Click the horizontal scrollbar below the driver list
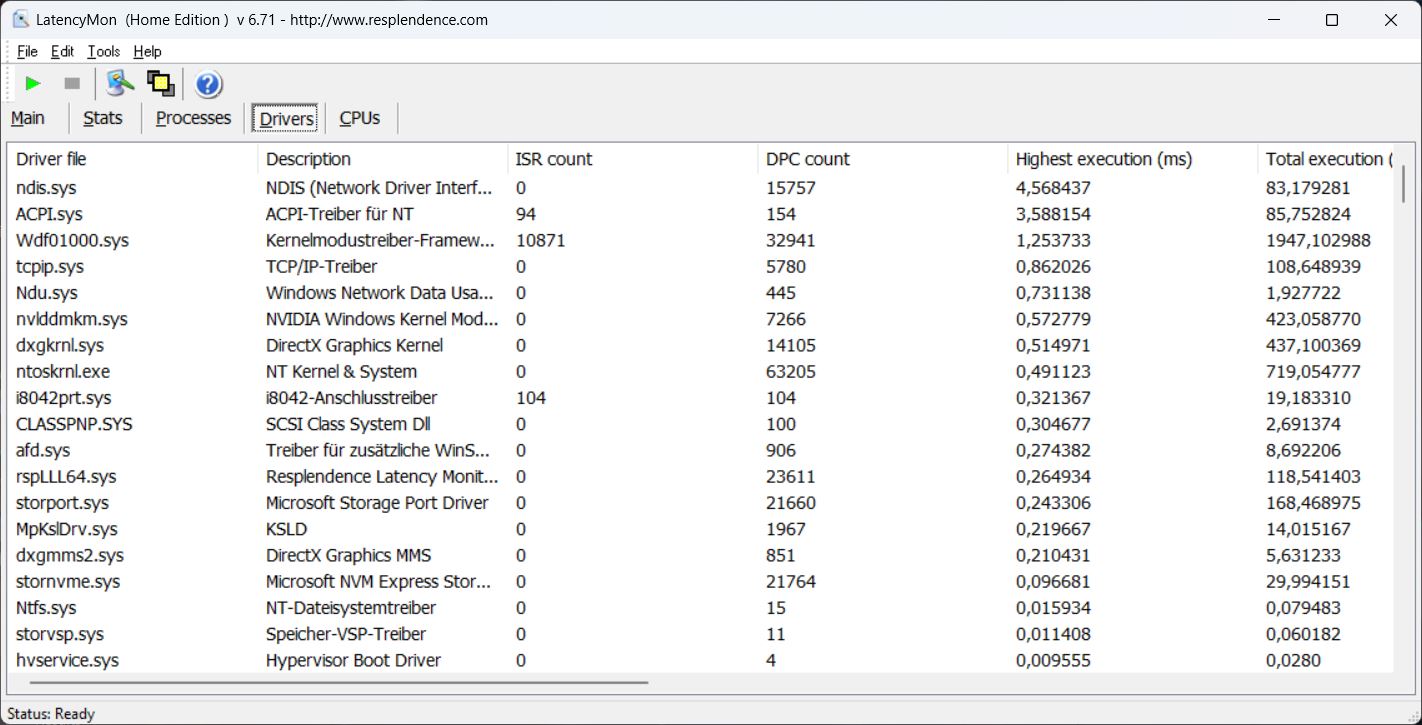 pos(340,683)
